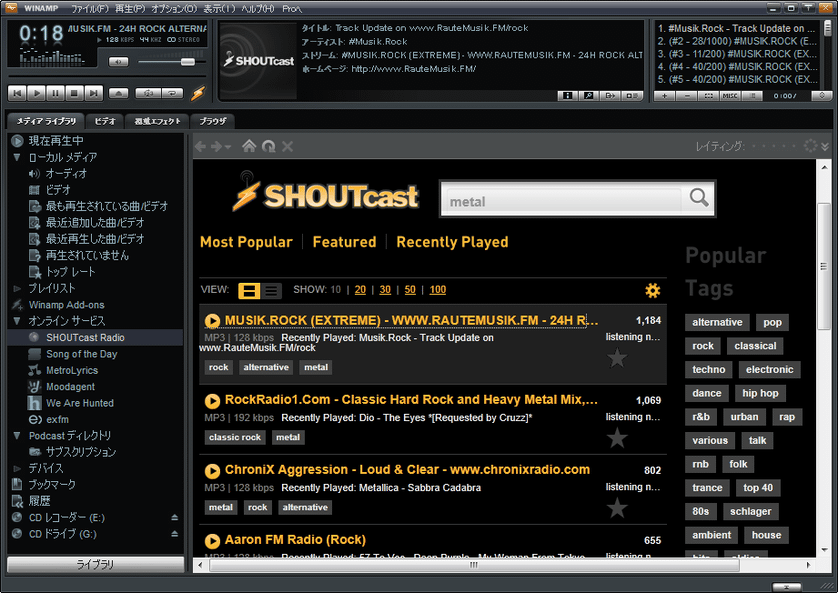
Task: Switch to the ビデオ tab
Action: coord(105,121)
